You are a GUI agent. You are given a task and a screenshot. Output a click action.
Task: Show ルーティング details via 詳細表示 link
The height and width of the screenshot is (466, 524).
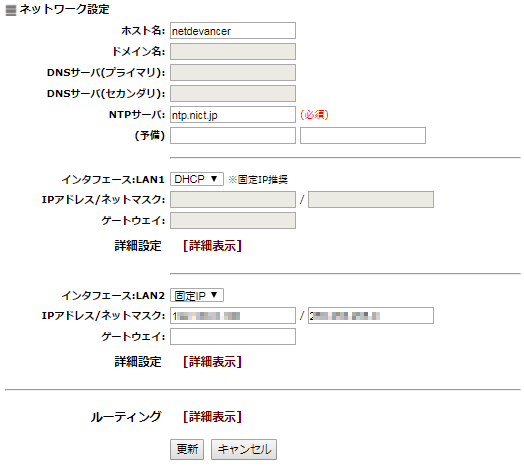coord(212,417)
